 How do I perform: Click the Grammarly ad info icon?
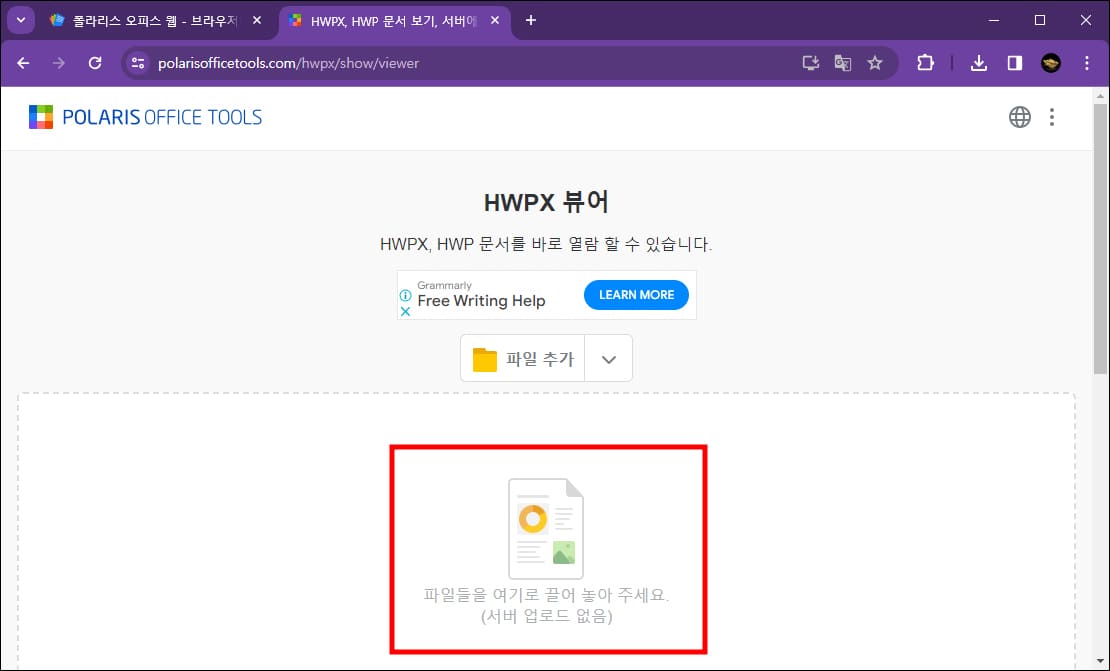coord(404,297)
